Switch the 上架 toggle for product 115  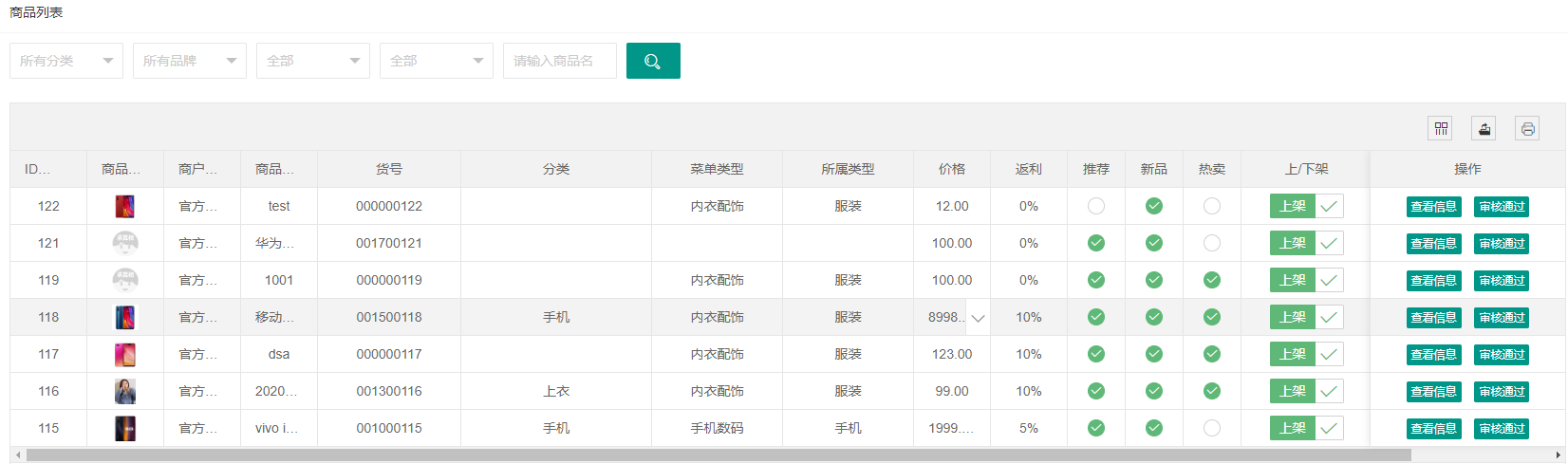coord(1307,428)
